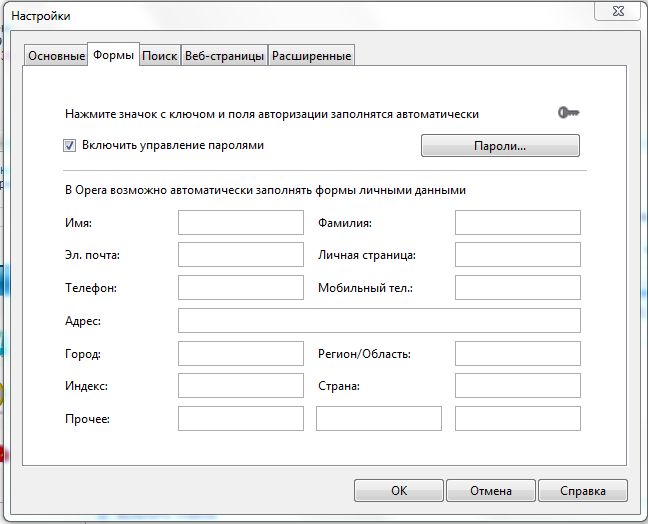The image size is (648, 524).
Task: Open help with the Справка button
Action: (x=583, y=491)
